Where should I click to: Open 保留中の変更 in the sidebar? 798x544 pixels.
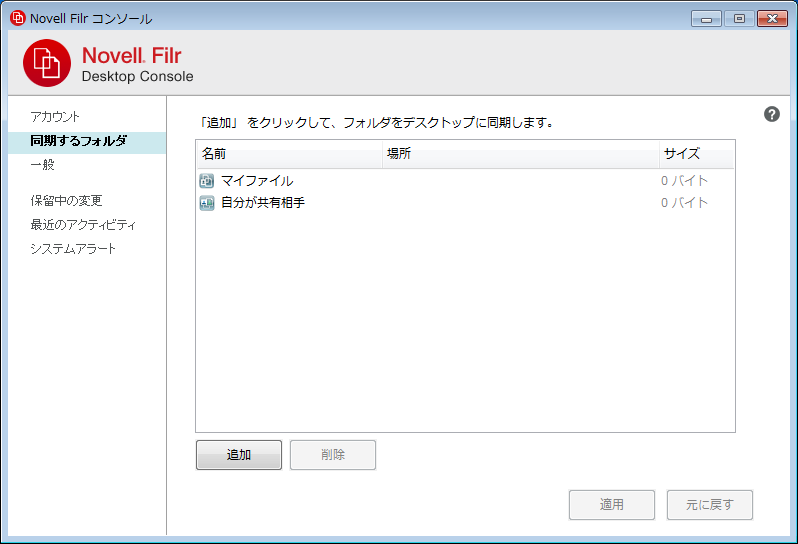[x=66, y=201]
